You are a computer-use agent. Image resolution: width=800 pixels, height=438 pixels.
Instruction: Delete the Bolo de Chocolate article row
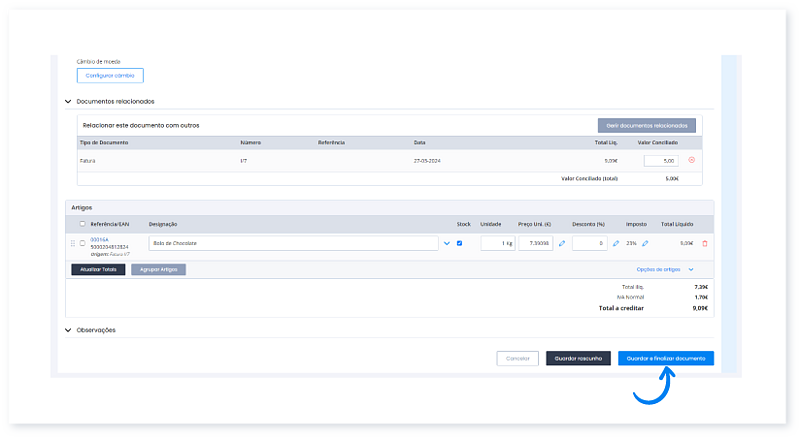(x=704, y=243)
